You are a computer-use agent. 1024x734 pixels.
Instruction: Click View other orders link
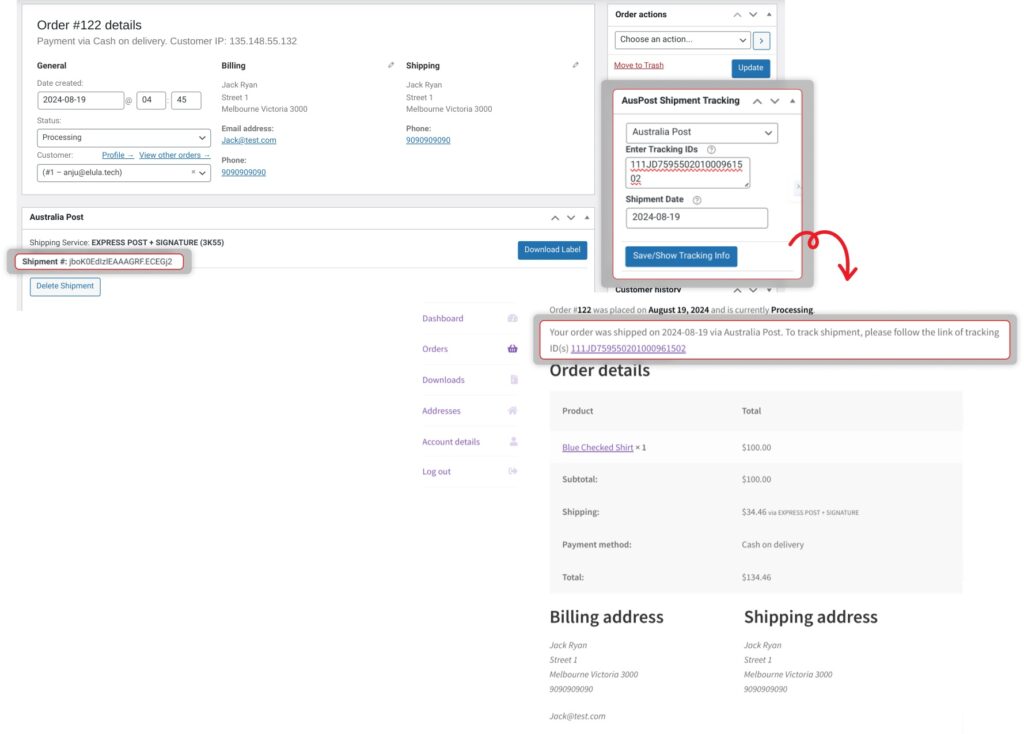click(x=174, y=155)
